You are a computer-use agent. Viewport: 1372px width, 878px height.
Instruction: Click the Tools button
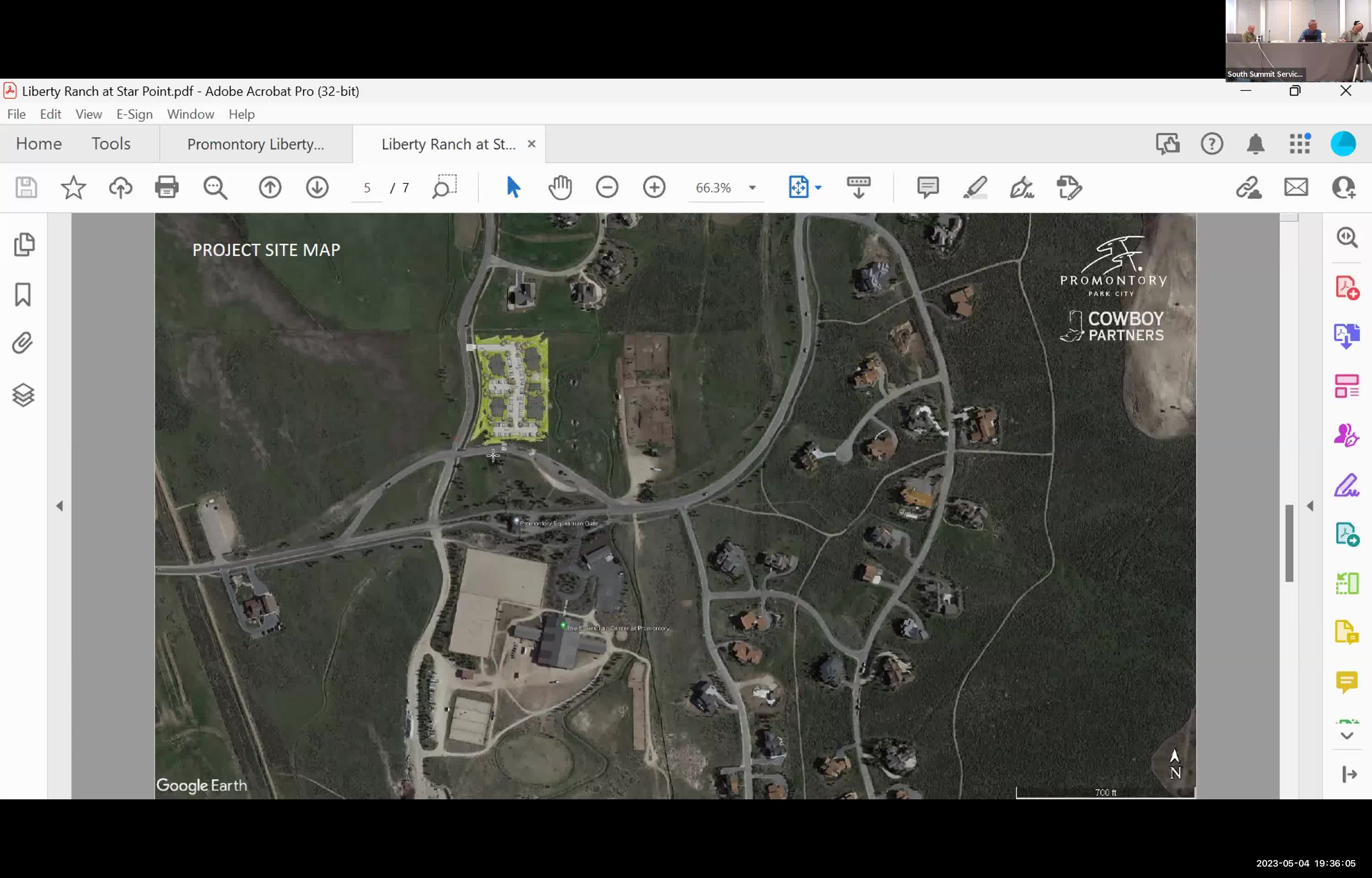pos(111,144)
